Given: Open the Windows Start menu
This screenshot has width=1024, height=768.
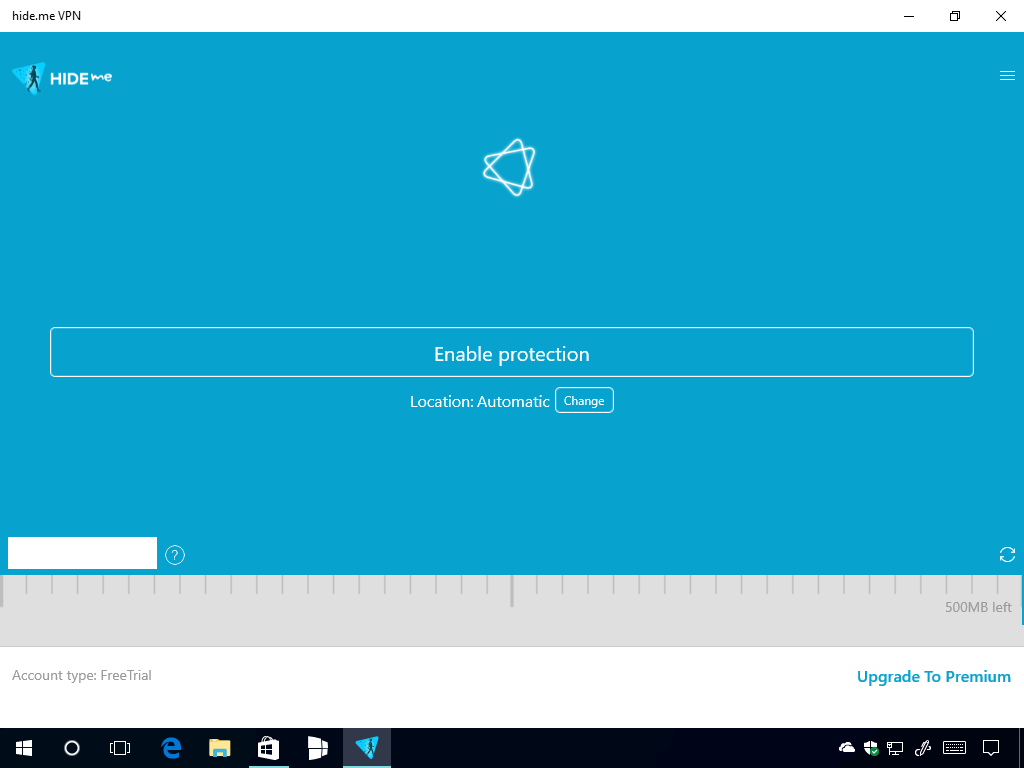Looking at the screenshot, I should pos(24,748).
